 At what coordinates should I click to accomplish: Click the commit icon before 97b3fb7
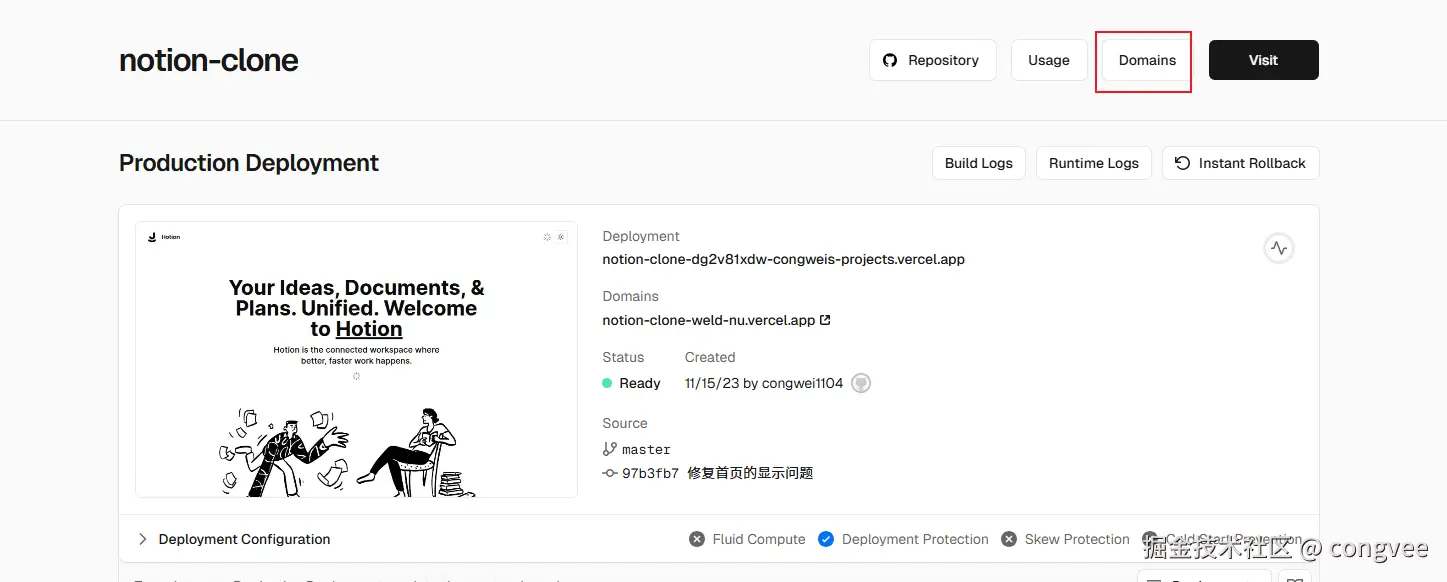(x=609, y=473)
